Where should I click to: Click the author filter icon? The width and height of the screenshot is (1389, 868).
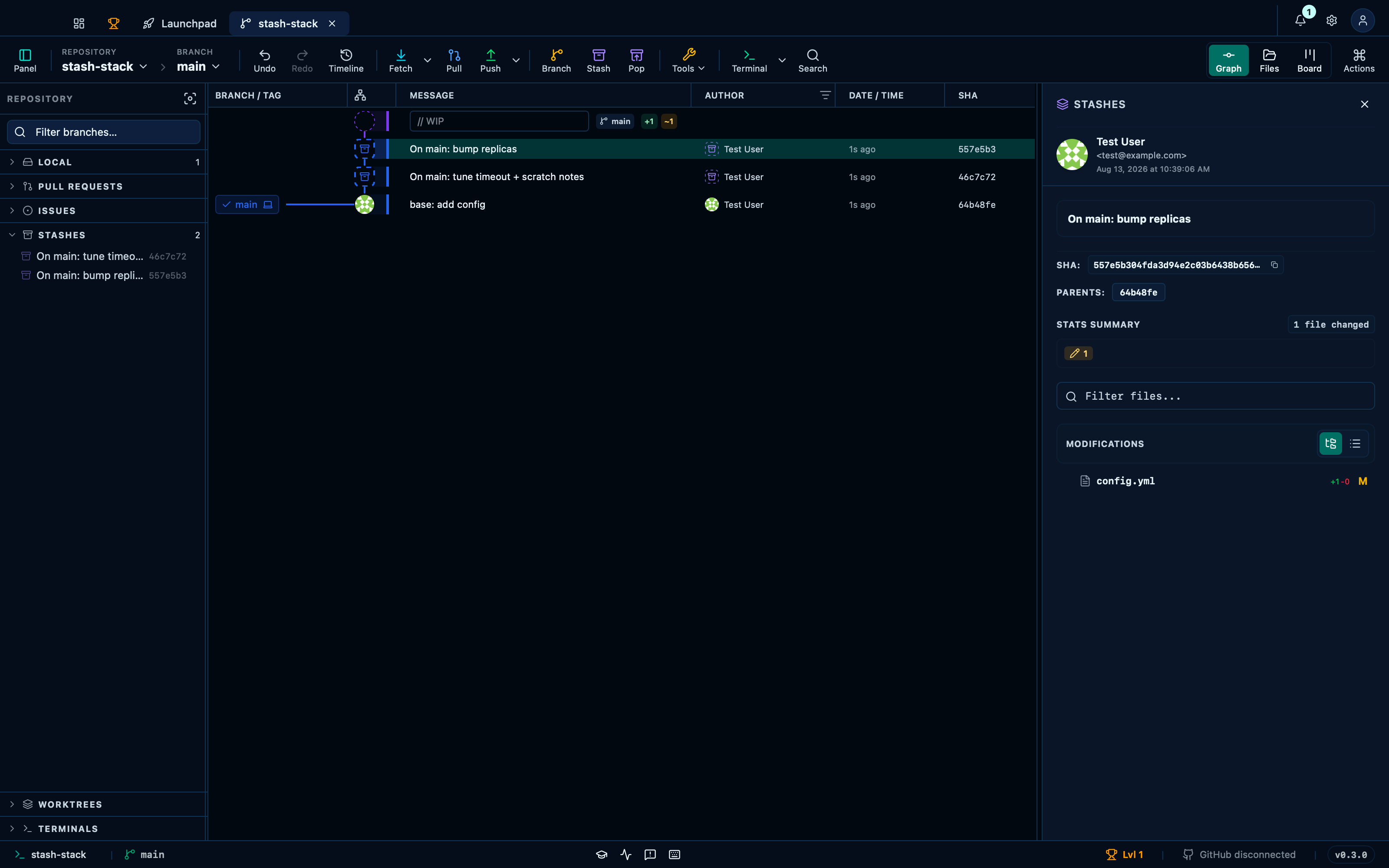point(825,95)
